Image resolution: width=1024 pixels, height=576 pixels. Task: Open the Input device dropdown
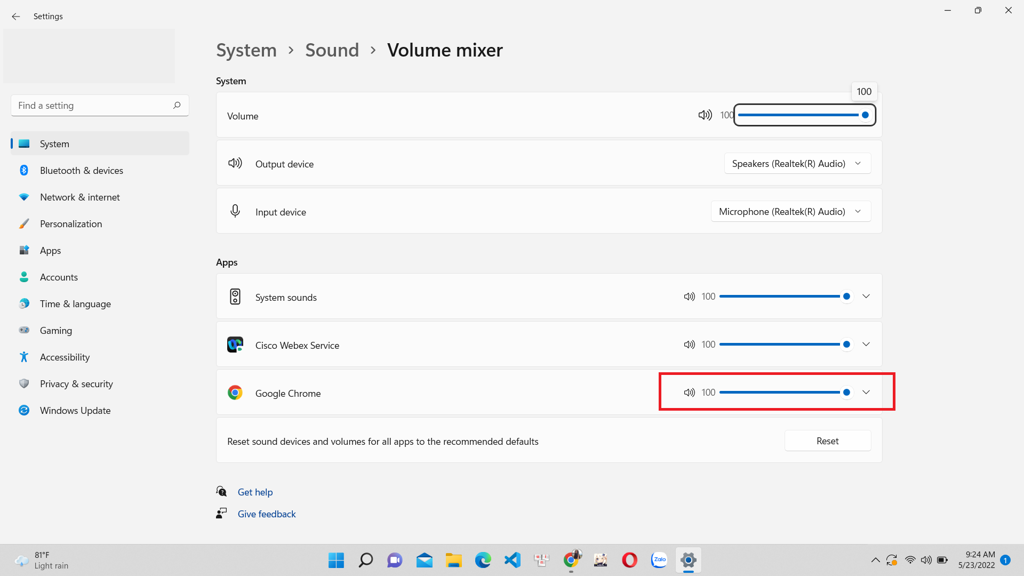[x=791, y=212]
